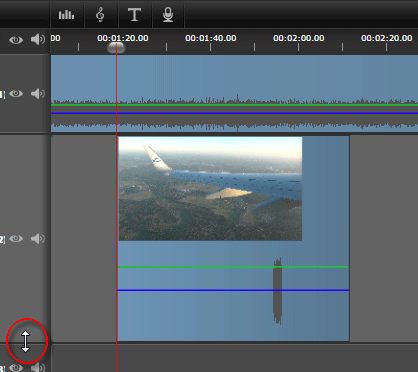Jump to 00:02:20.00 on the time ruler
418x372 pixels.
coord(387,38)
